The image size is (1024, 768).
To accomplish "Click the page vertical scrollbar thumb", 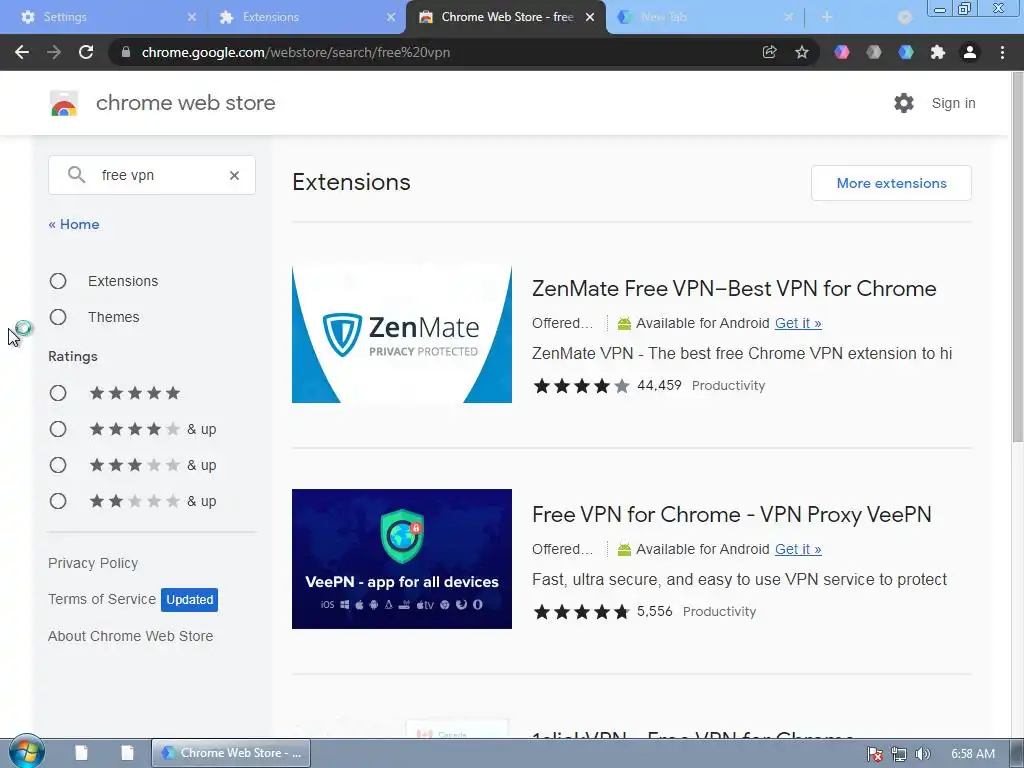I will 1017,258.
